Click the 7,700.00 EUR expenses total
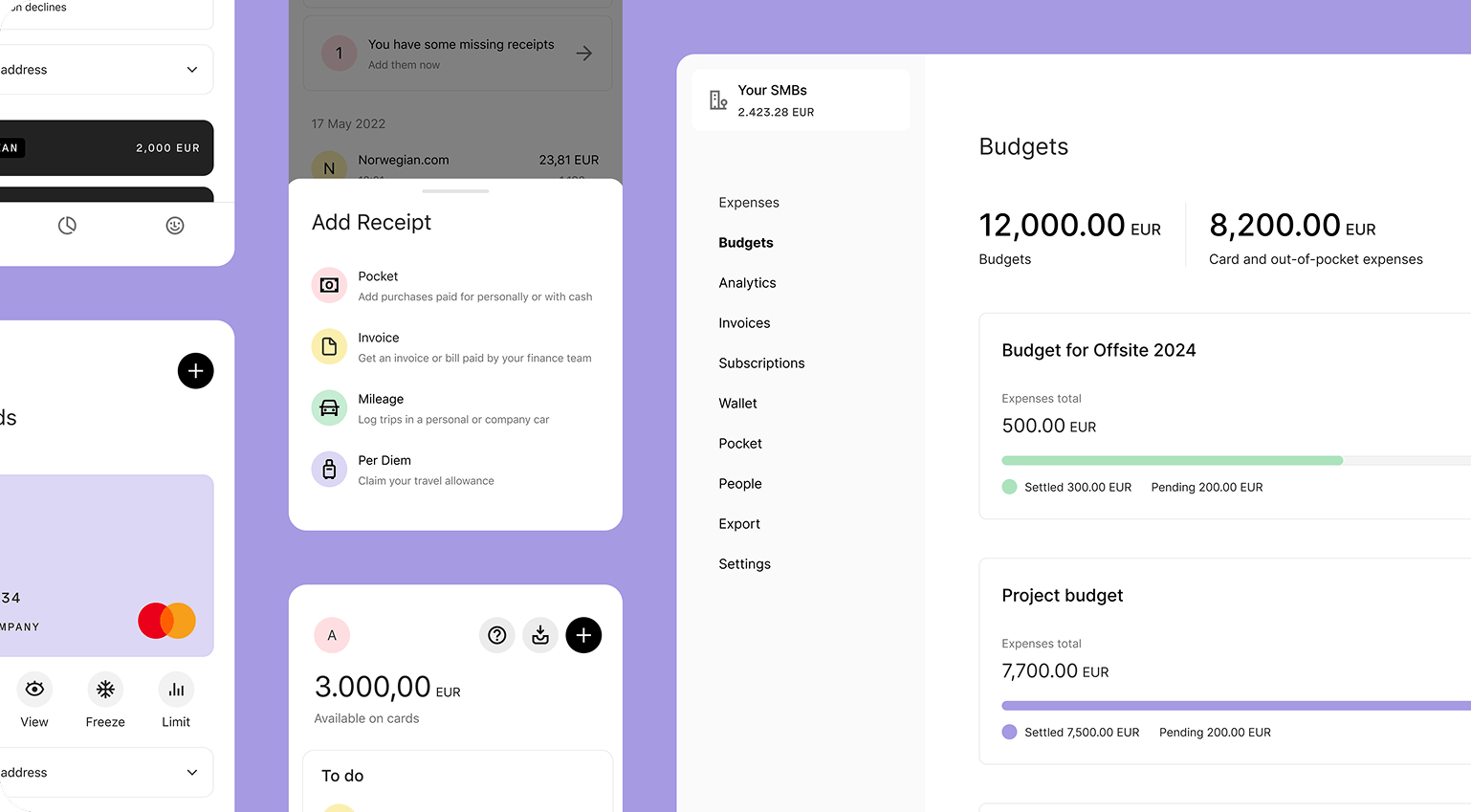The image size is (1471, 812). coord(1055,670)
